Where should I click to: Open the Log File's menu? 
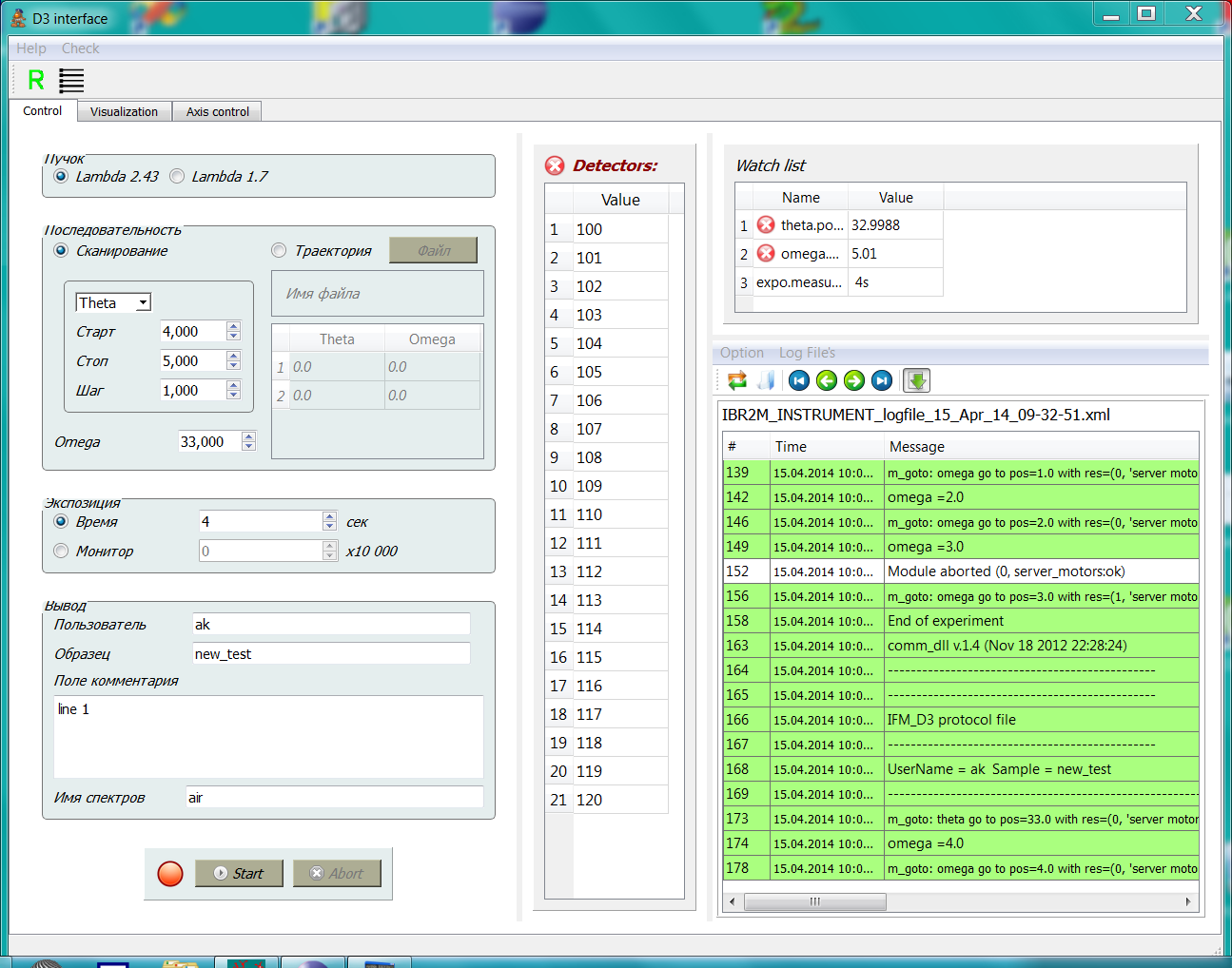click(807, 353)
